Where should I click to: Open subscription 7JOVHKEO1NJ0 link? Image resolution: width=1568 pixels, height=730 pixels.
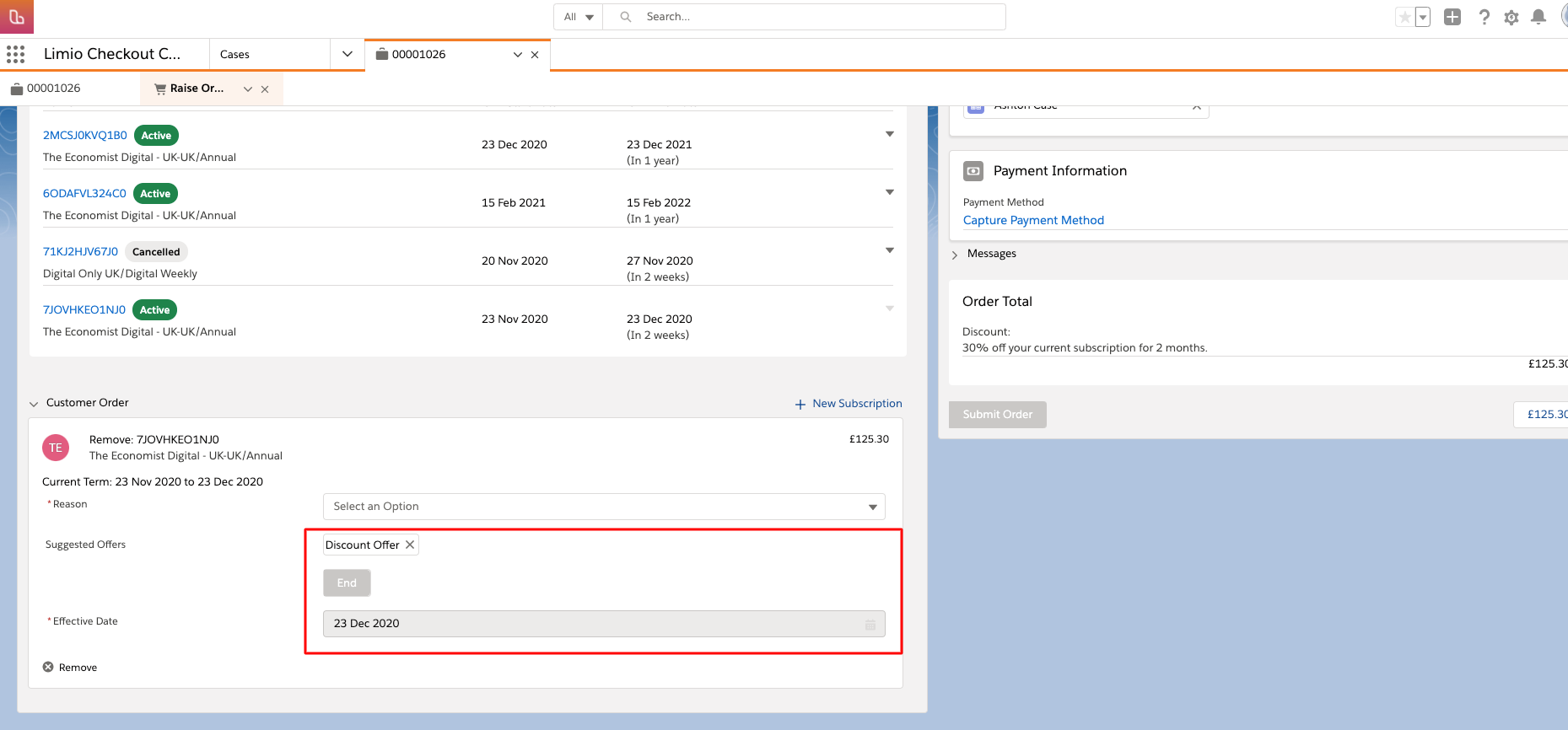(84, 309)
